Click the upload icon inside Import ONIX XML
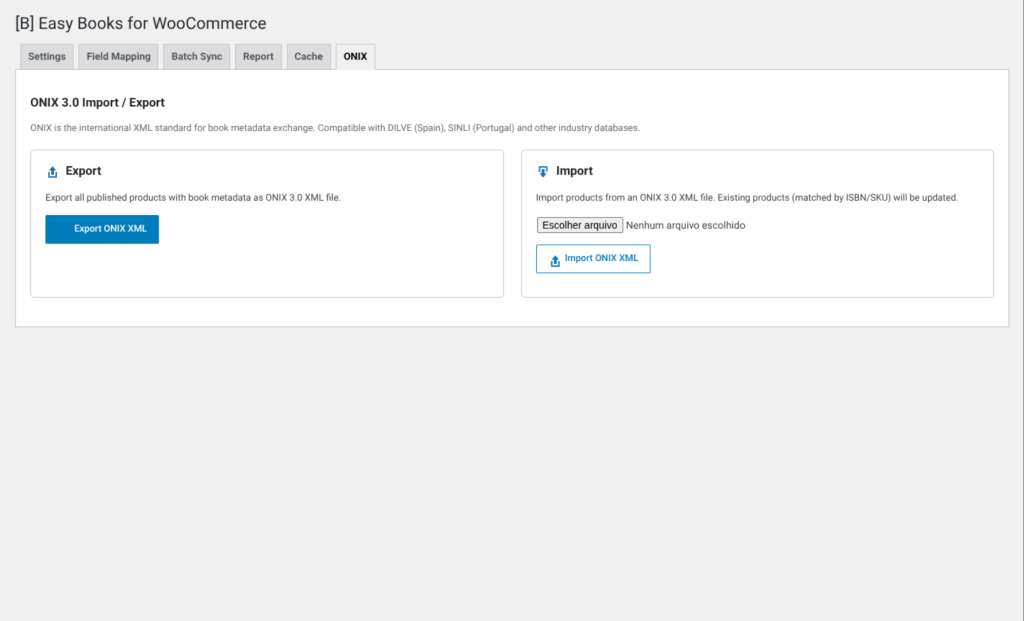Screen dimensions: 1024x621 [555, 261]
